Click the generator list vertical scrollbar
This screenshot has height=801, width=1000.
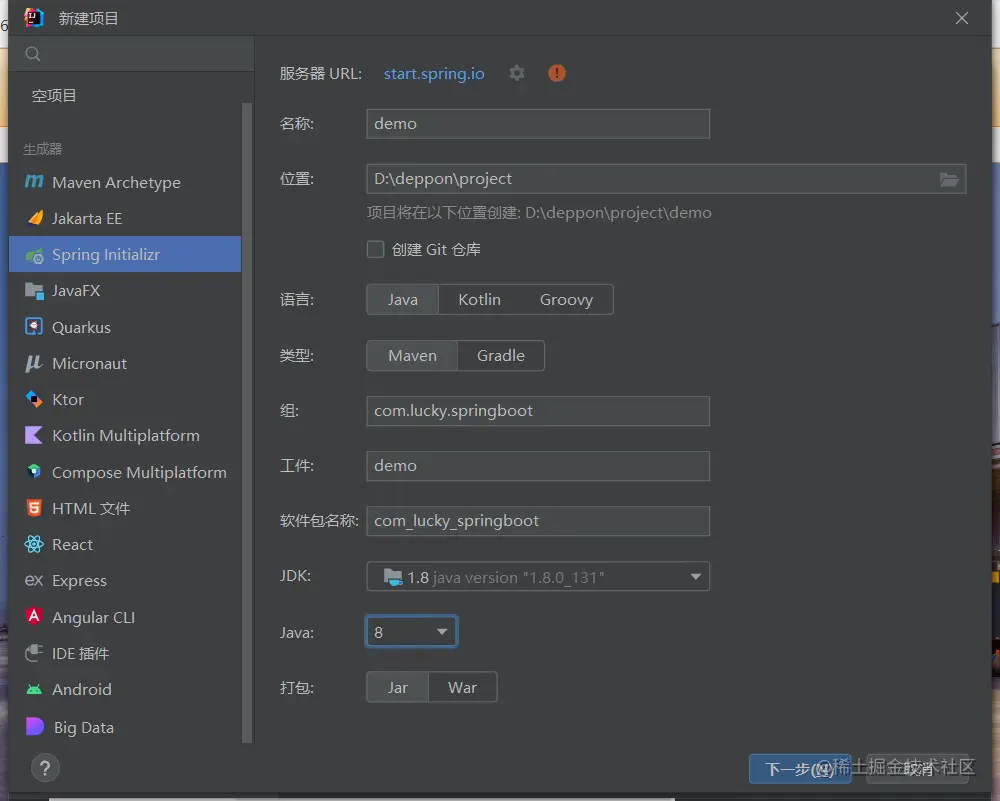247,422
